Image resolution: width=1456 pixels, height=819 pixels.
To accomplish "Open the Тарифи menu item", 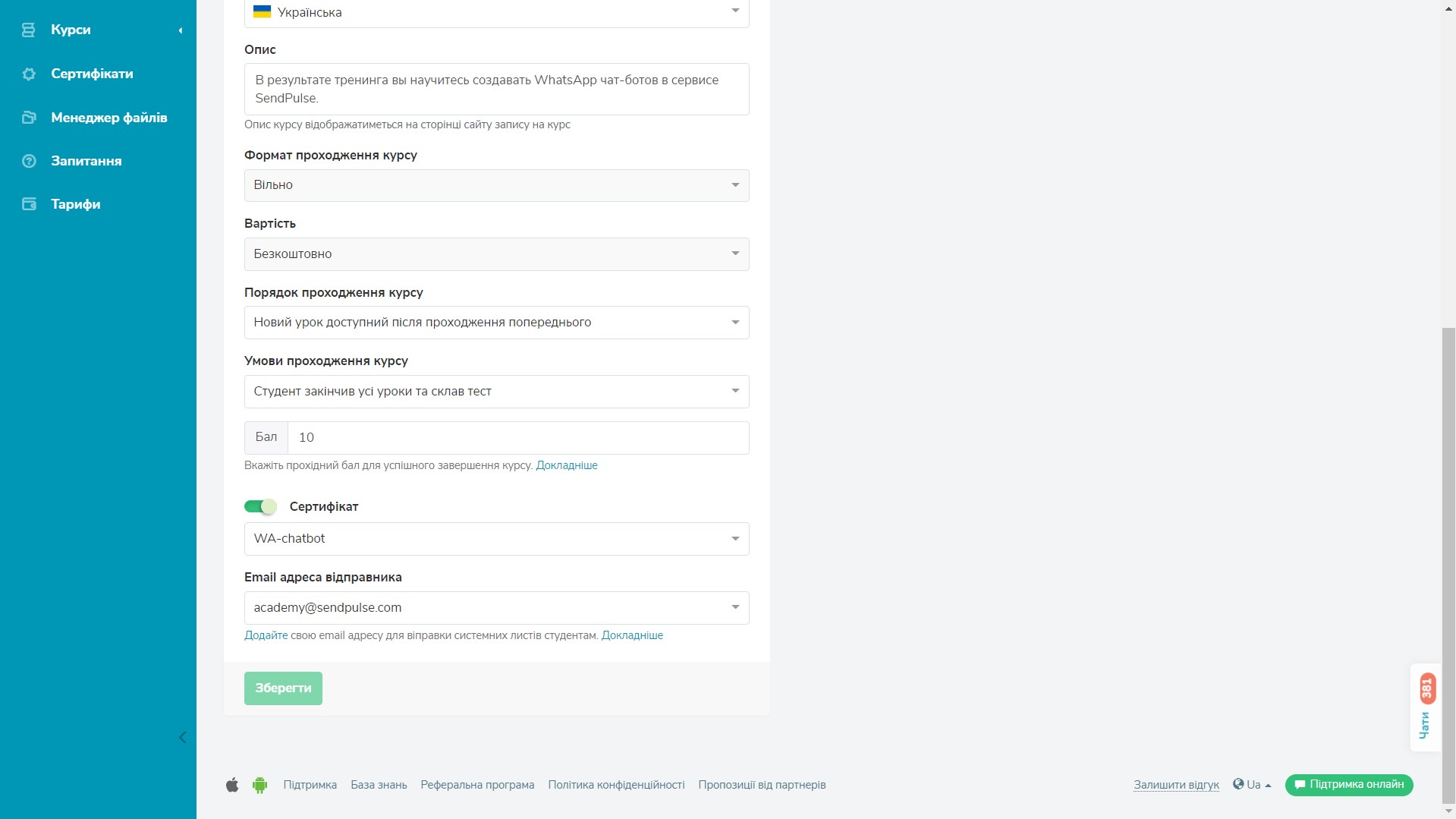I will 76,204.
